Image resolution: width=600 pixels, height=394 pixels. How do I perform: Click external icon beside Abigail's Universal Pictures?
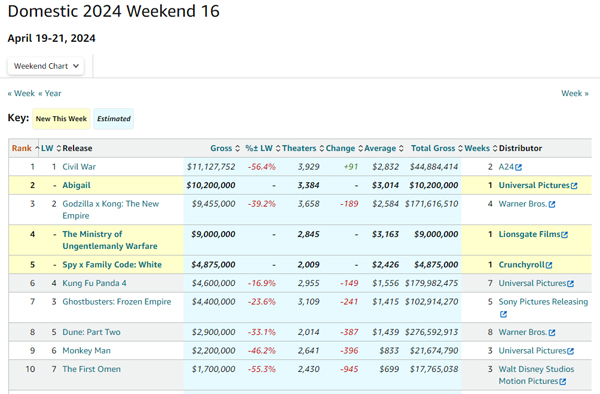tap(574, 186)
